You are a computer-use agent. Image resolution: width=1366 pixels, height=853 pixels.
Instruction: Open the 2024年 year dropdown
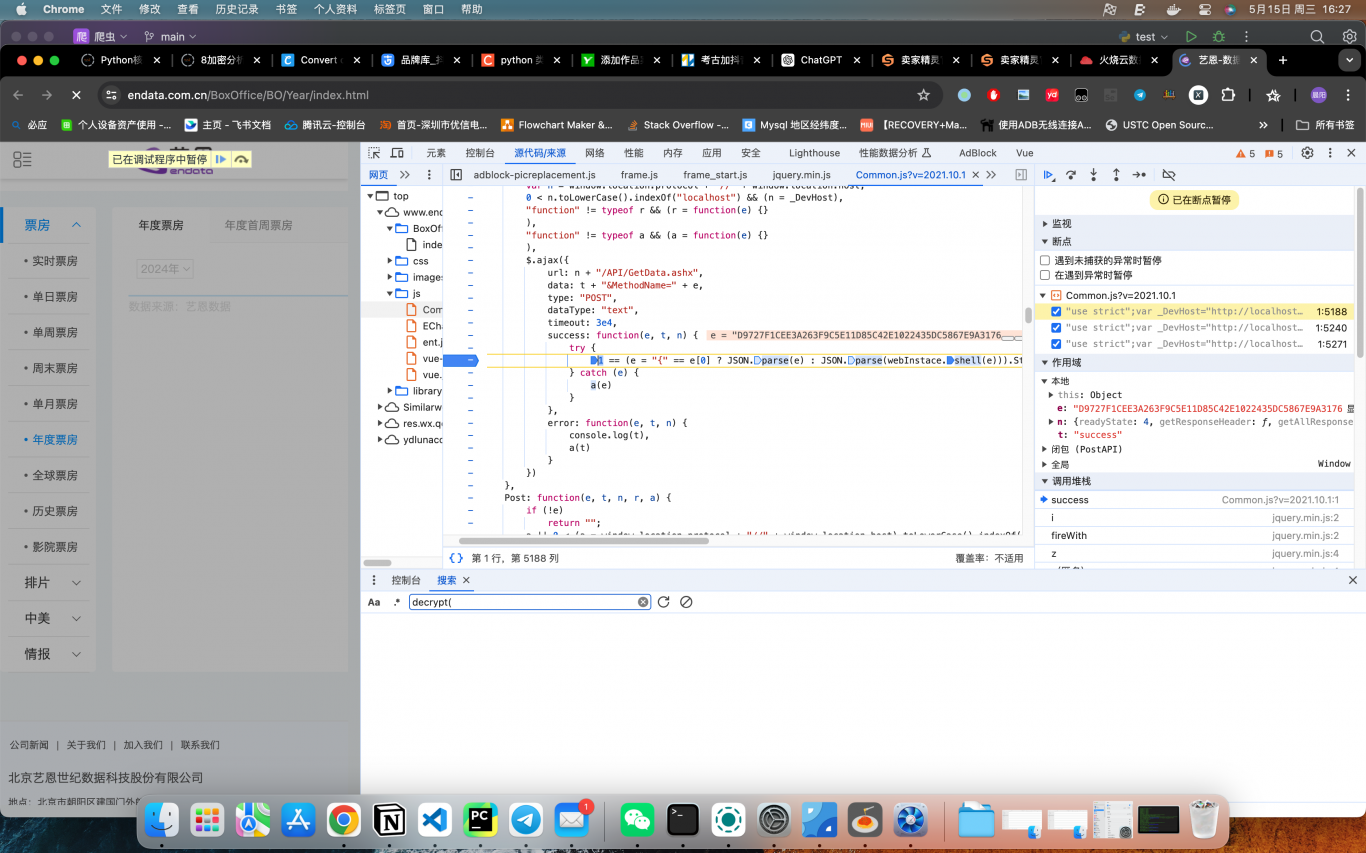pos(165,269)
